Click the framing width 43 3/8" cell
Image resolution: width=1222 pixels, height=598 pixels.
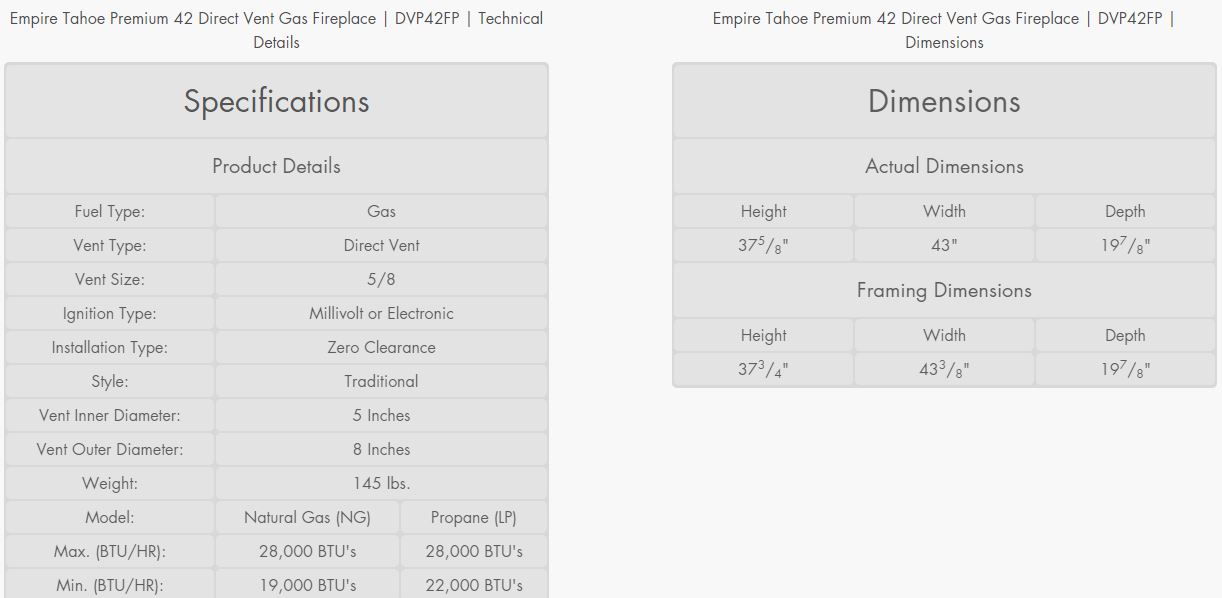point(944,369)
